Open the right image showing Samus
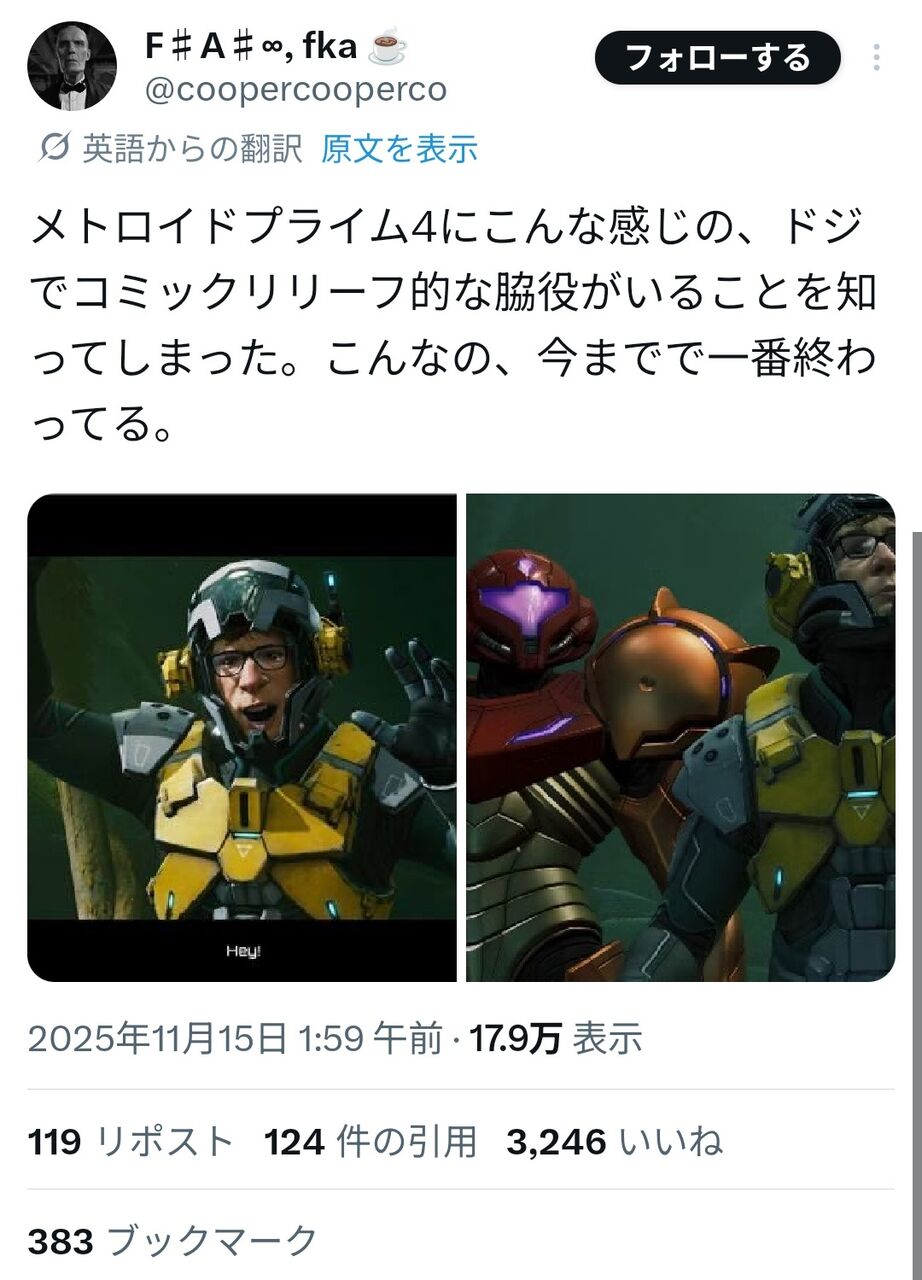 [680, 738]
